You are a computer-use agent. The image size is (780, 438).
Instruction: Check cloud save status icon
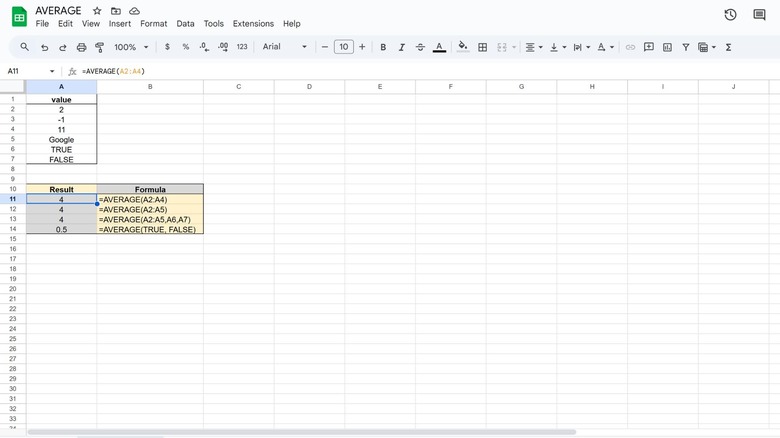coord(134,10)
